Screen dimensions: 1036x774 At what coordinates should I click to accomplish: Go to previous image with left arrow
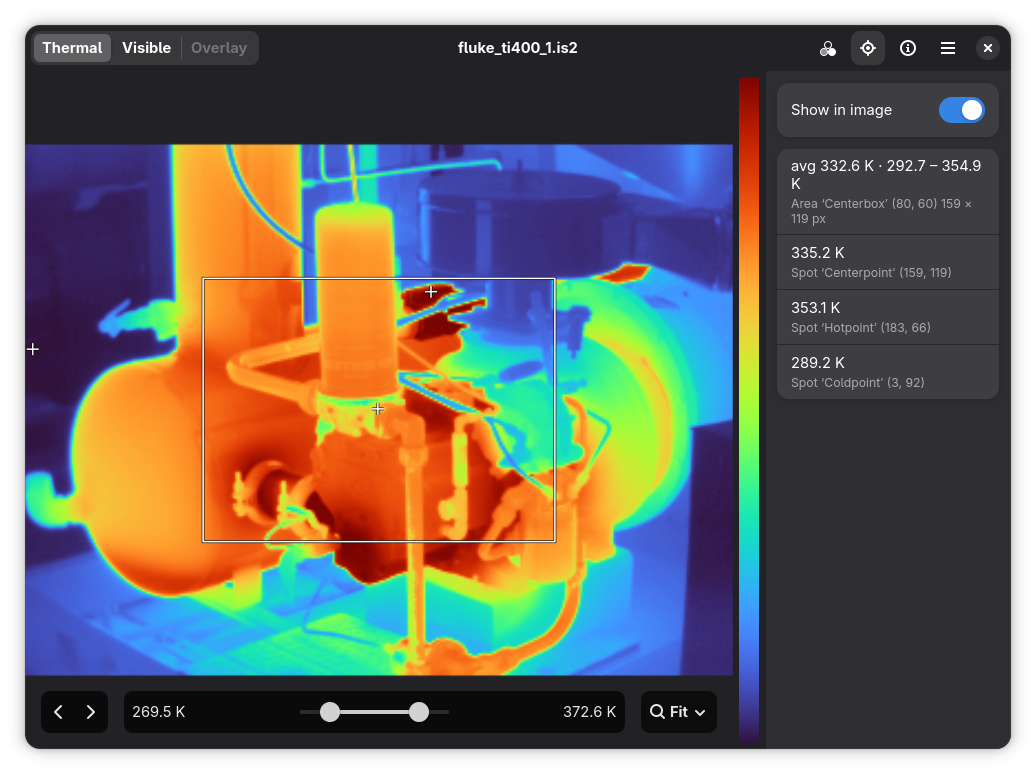pyautogui.click(x=58, y=712)
